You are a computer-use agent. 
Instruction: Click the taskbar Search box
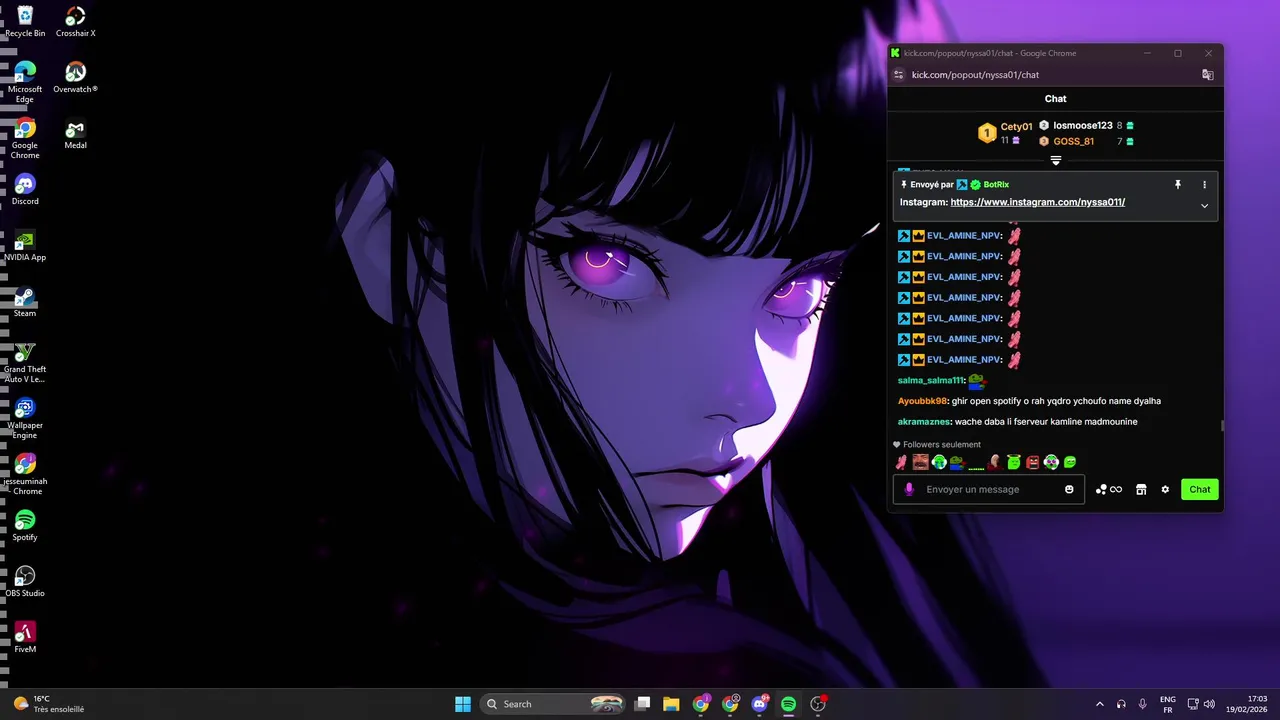(554, 704)
